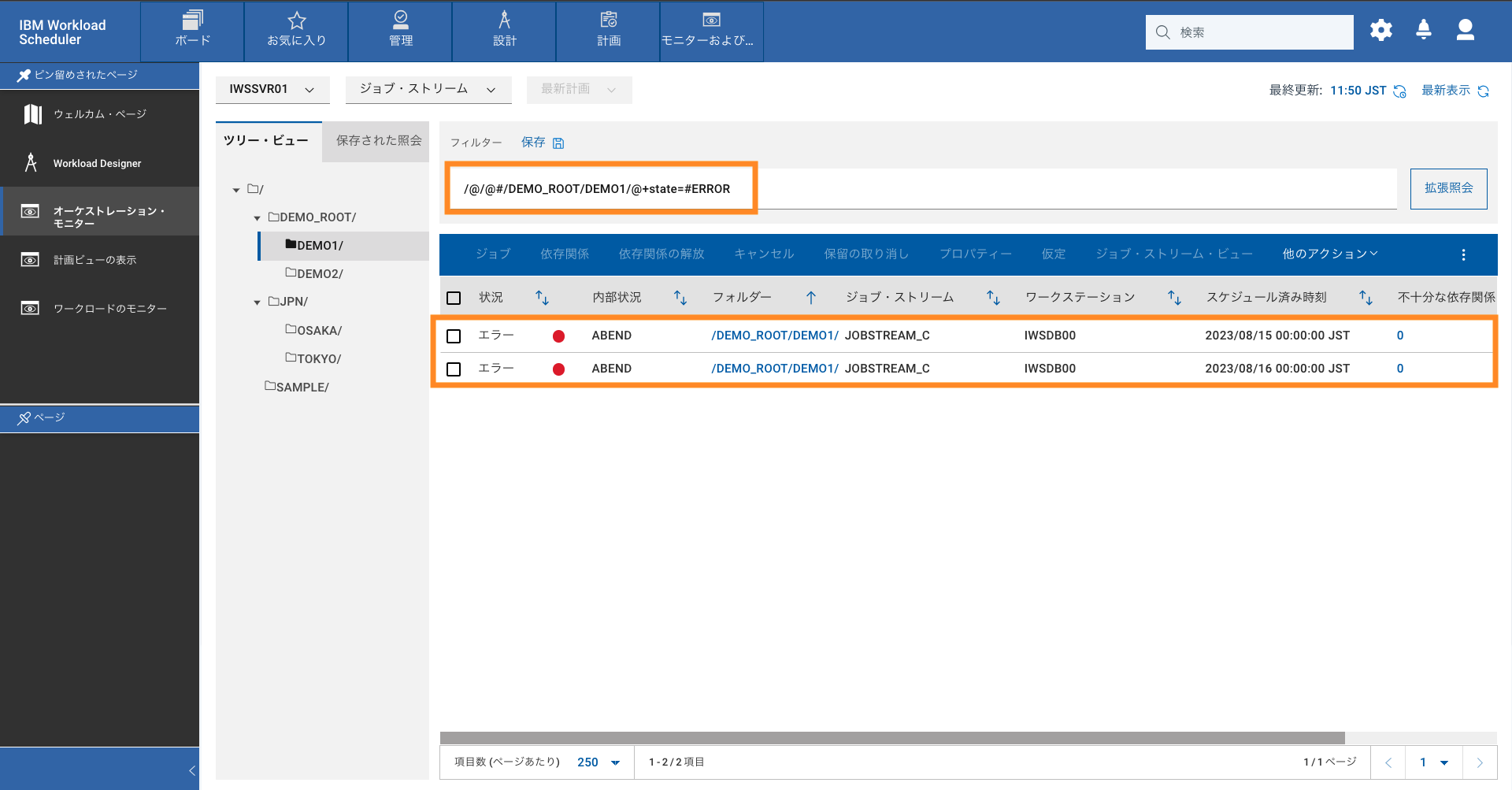This screenshot has height=790, width=1512.
Task: Sort by スケジュール済み時刻 column arrows
Action: pos(1366,298)
